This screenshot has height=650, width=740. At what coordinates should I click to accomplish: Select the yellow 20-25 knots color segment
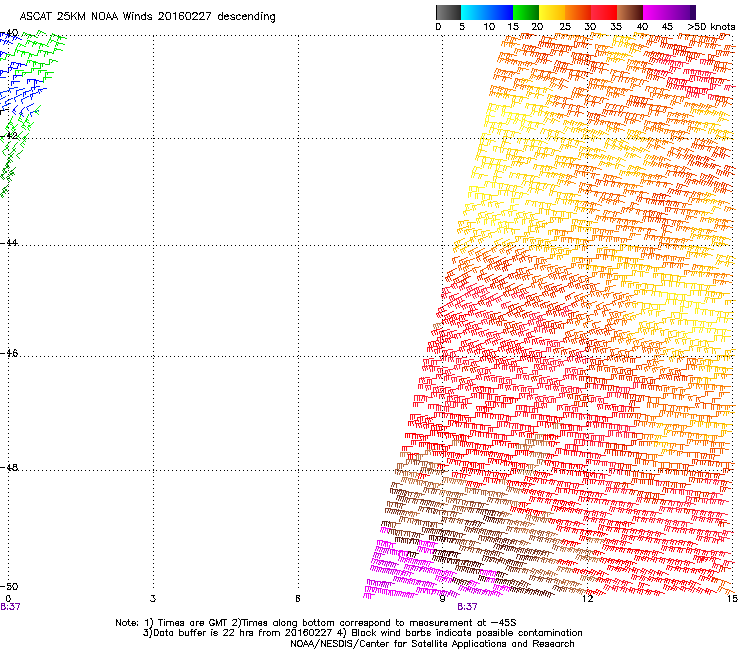point(552,12)
